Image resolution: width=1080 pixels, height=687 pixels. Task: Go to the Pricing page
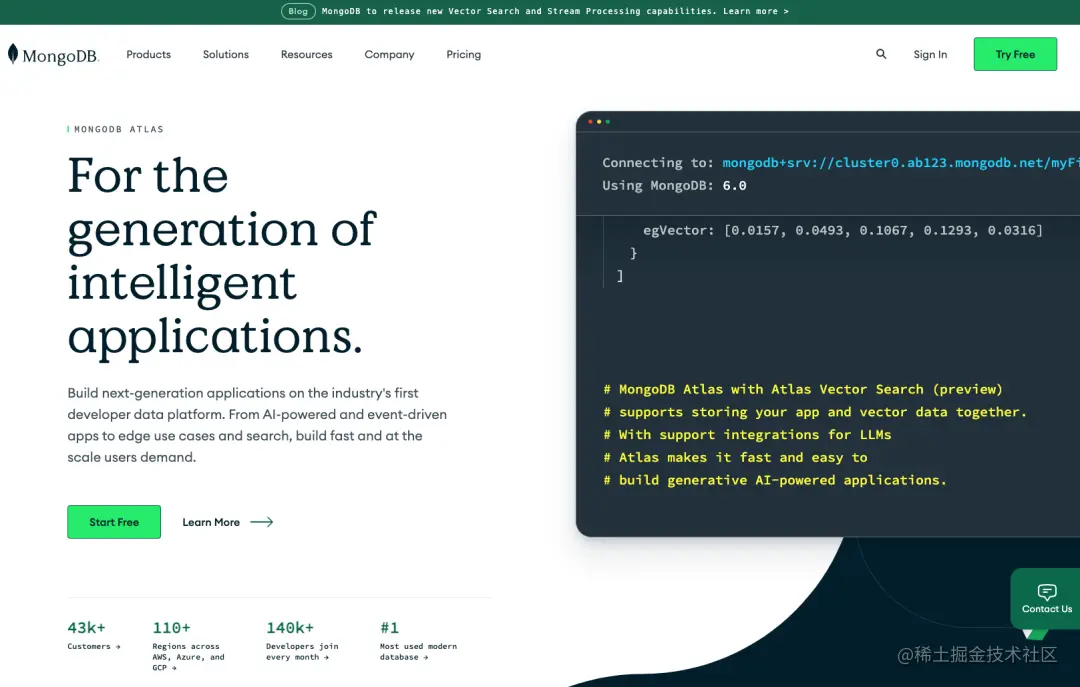tap(464, 54)
